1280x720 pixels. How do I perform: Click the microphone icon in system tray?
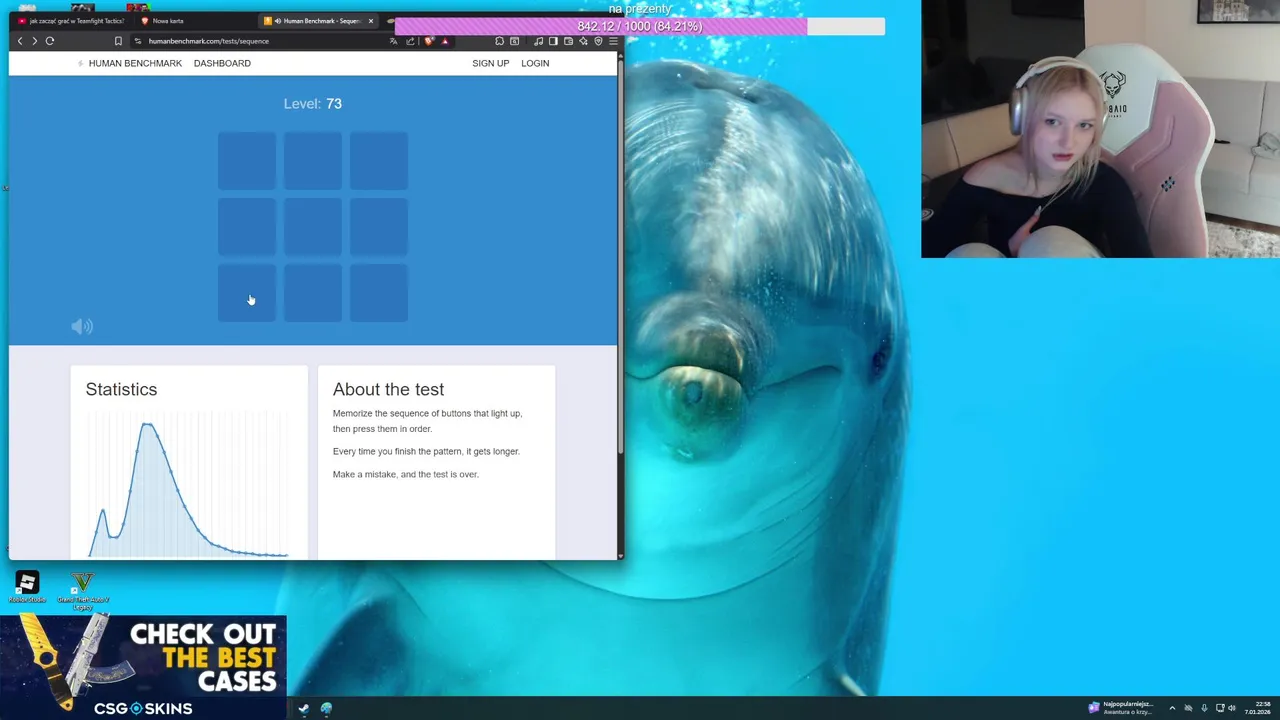pyautogui.click(x=1204, y=708)
